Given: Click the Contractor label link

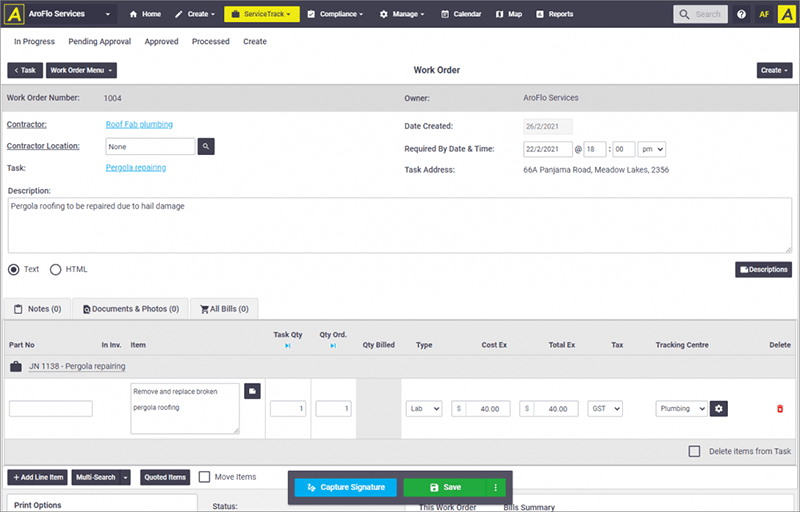Looking at the screenshot, I should [x=27, y=124].
